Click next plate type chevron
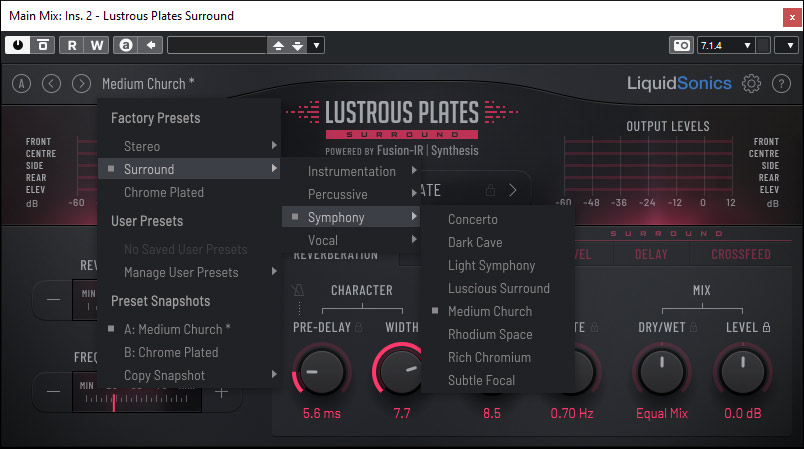 (513, 190)
